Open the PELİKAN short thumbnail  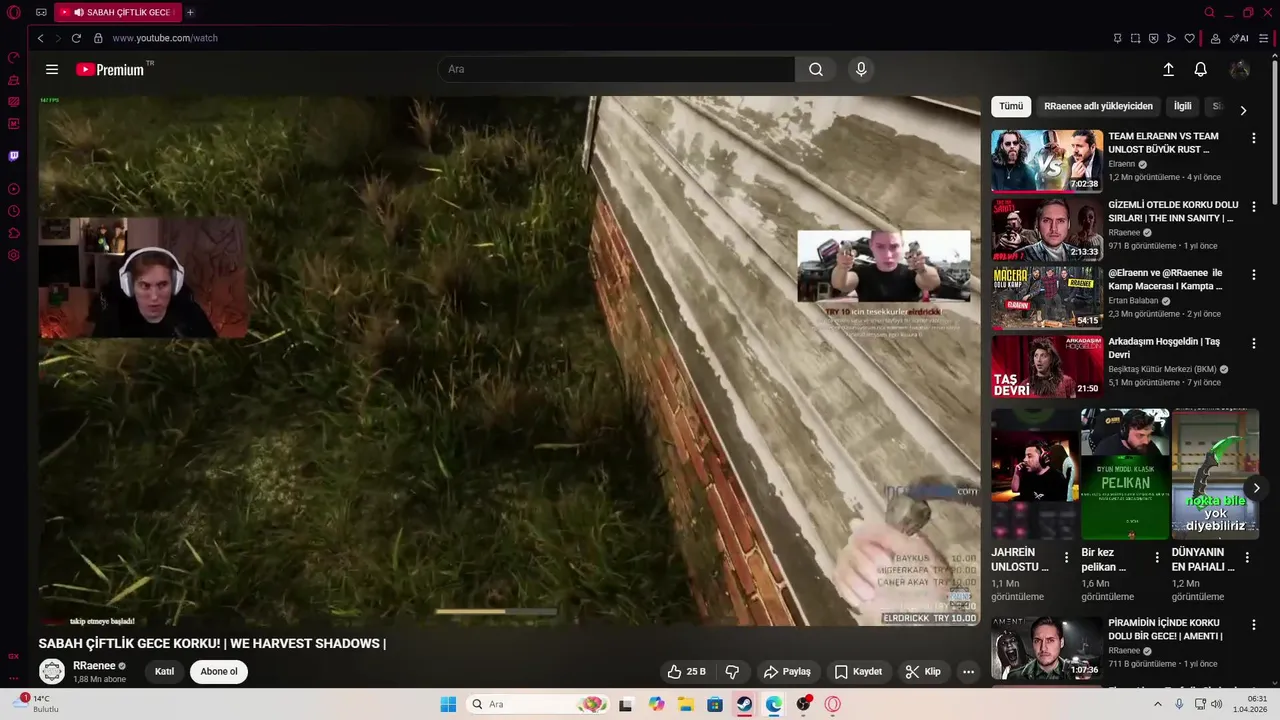[x=1125, y=474]
